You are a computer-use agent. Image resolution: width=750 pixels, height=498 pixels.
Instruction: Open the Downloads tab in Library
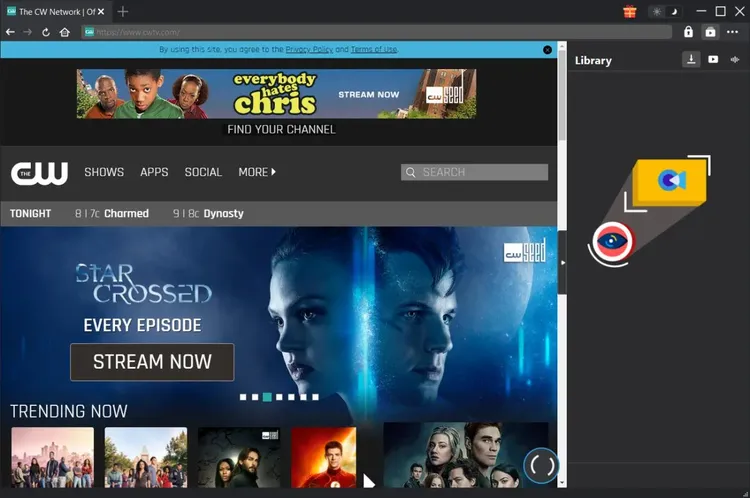pos(691,60)
